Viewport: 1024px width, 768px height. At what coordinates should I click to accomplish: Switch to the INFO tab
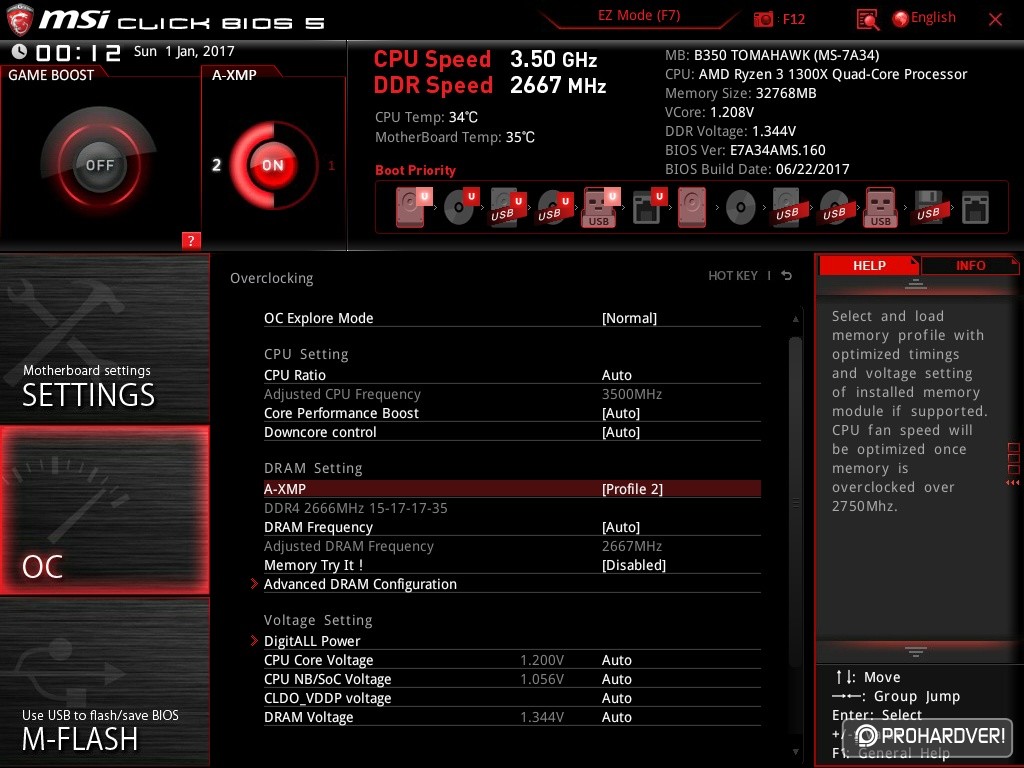point(970,266)
